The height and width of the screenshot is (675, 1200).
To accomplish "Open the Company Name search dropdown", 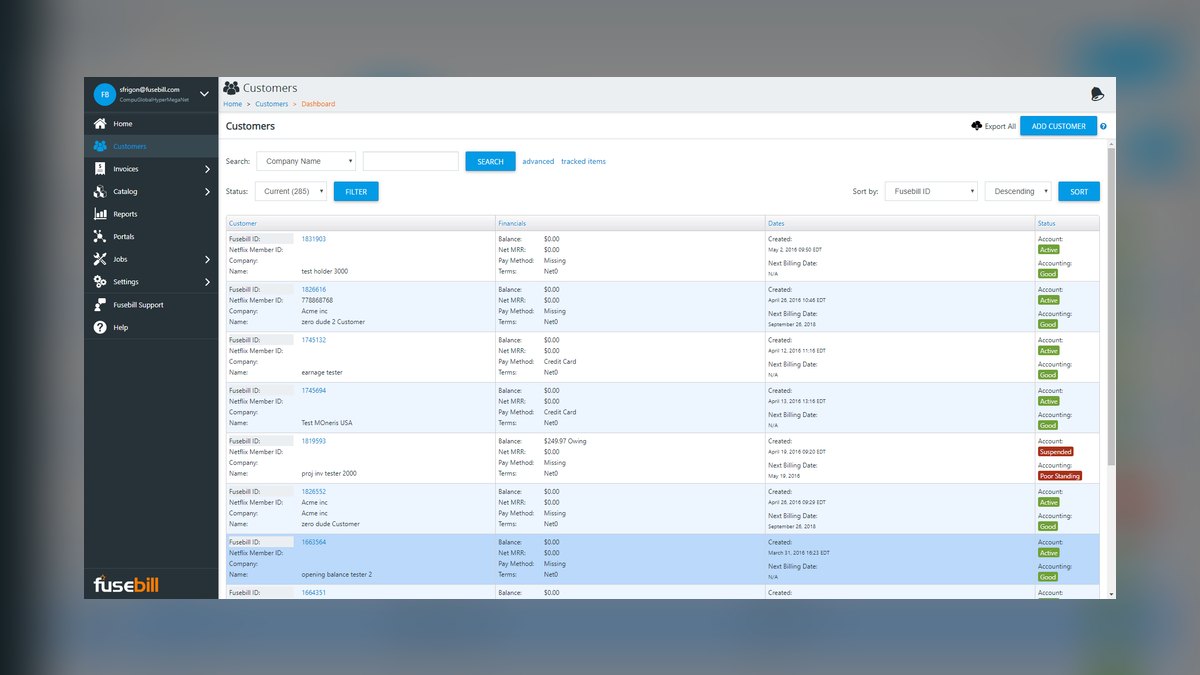I will coord(306,161).
